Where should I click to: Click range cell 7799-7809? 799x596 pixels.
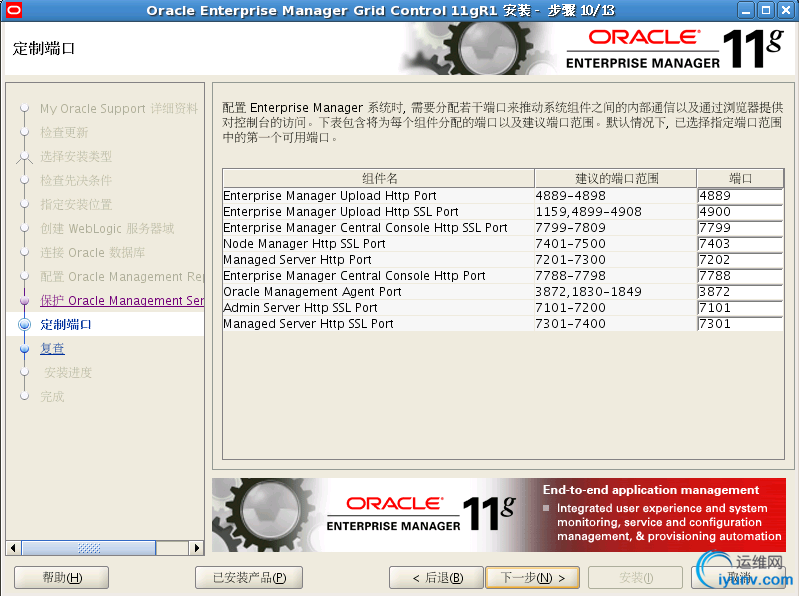click(x=615, y=228)
